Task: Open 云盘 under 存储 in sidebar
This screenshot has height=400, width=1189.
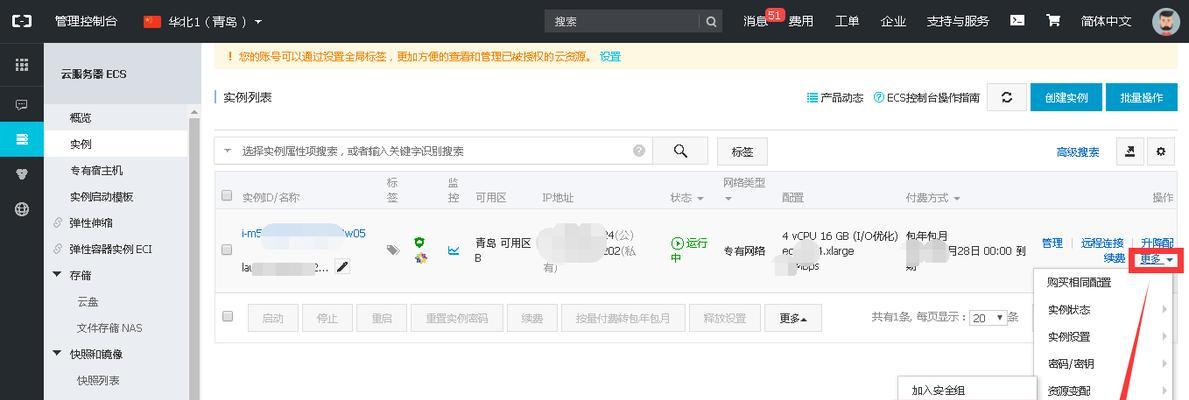Action: click(88, 302)
